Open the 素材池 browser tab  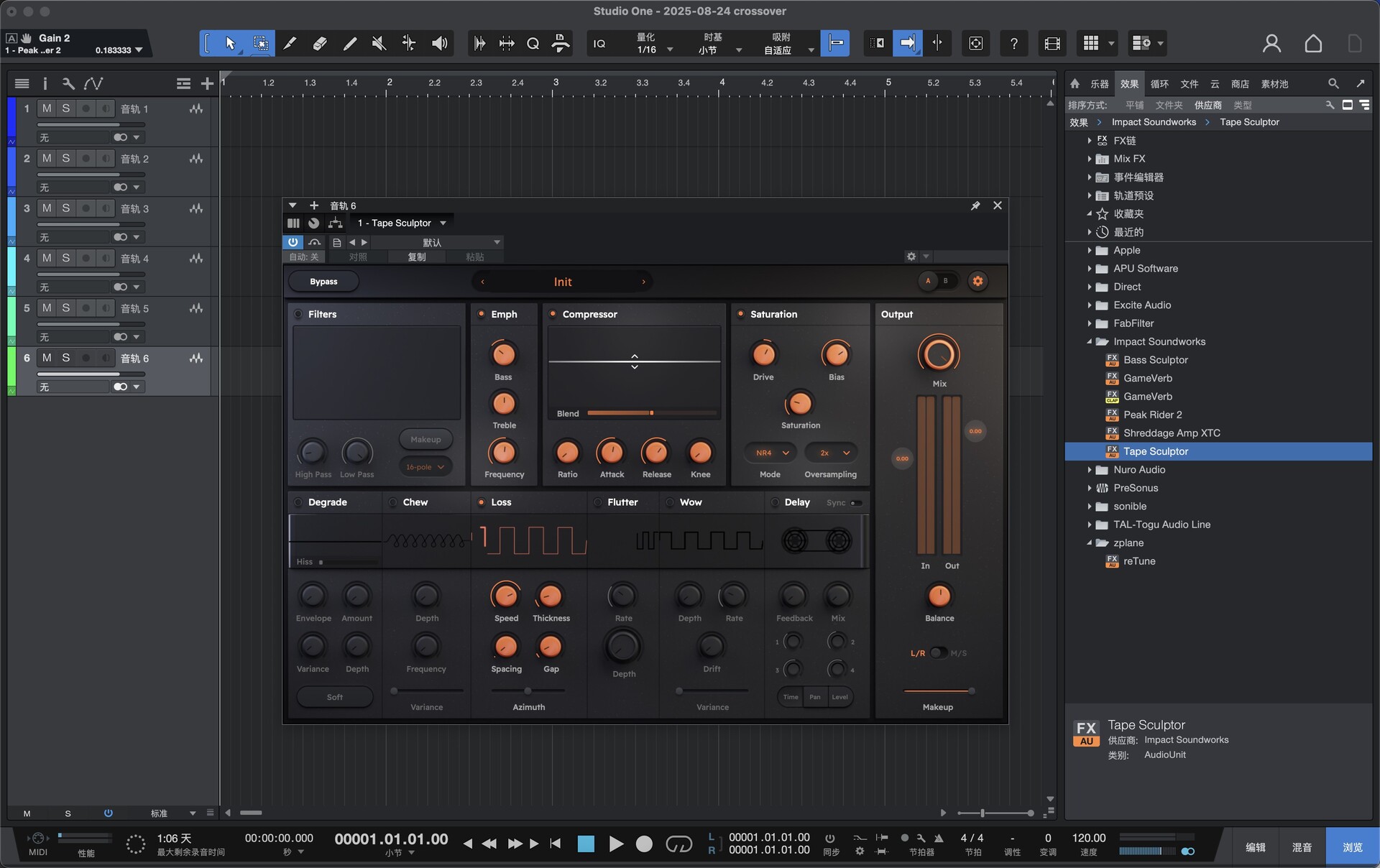1274,84
